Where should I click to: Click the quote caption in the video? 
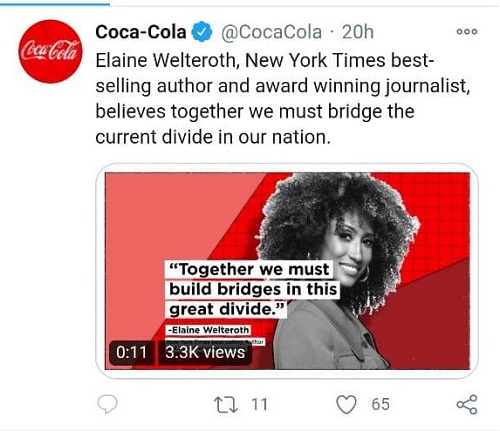point(253,289)
